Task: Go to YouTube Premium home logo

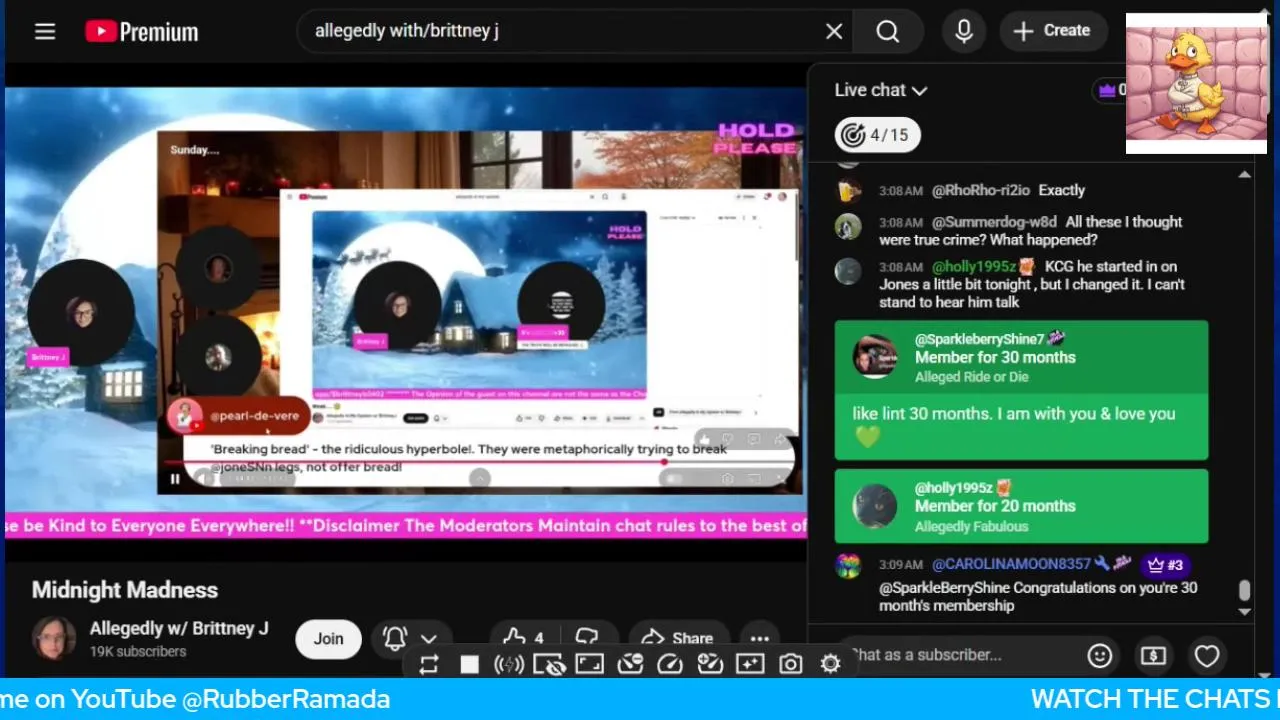Action: tap(141, 31)
